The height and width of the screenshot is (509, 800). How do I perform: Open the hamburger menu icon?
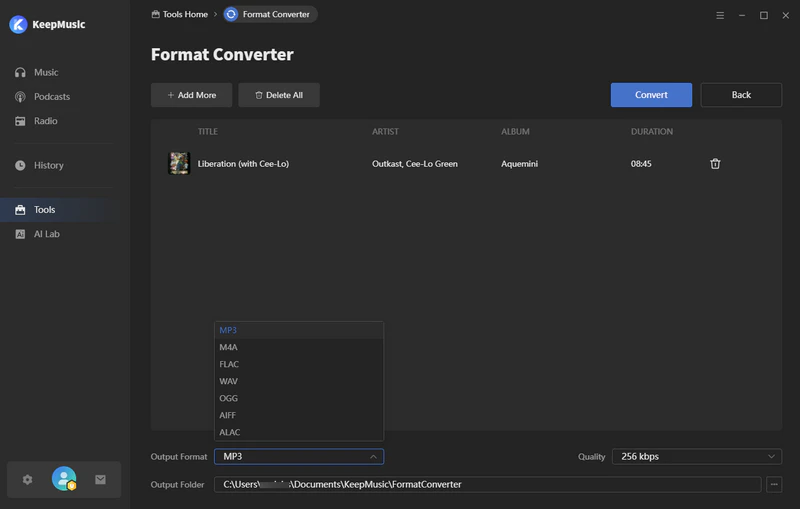click(x=720, y=15)
